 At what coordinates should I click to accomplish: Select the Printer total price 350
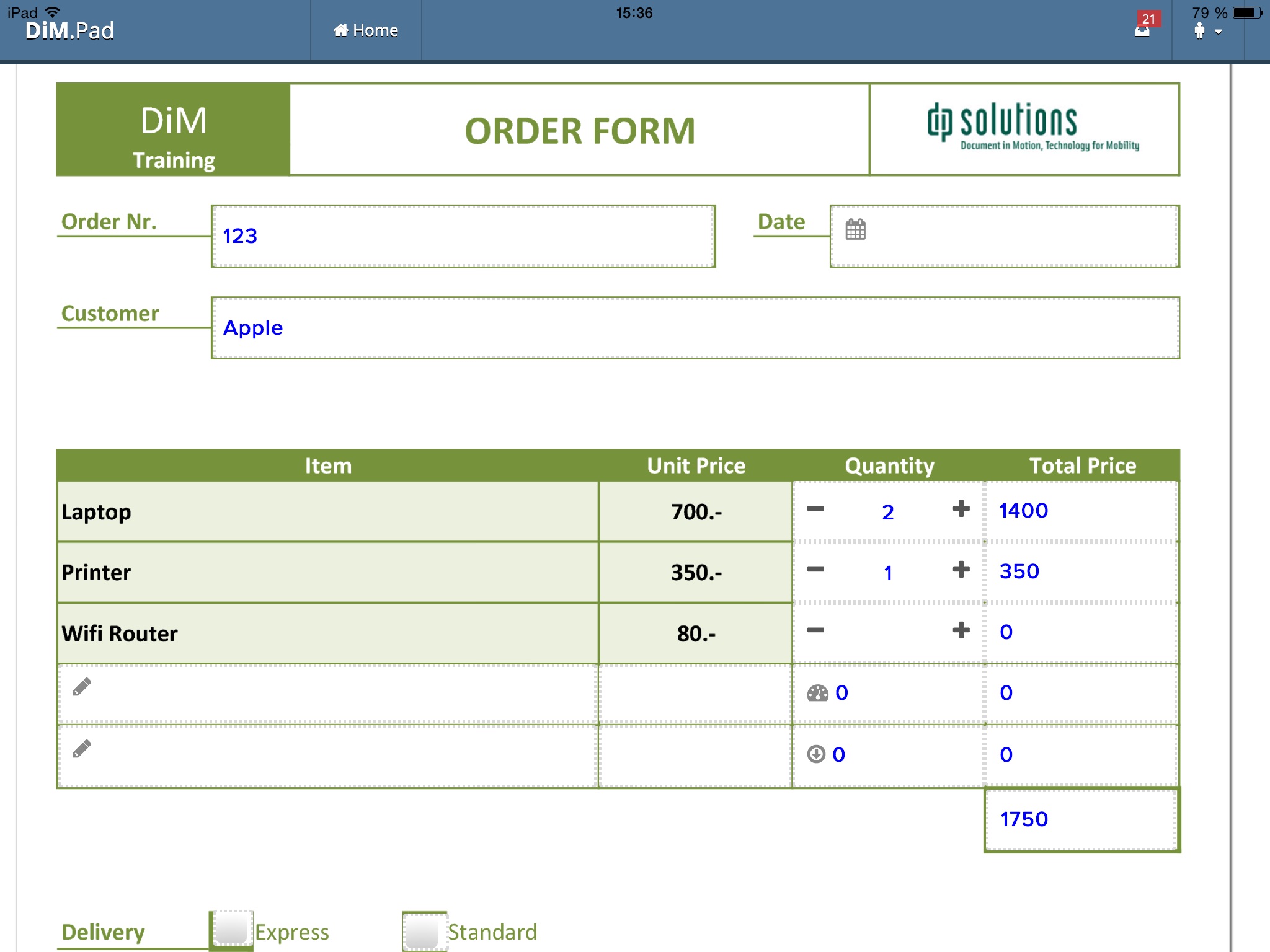pyautogui.click(x=1019, y=571)
